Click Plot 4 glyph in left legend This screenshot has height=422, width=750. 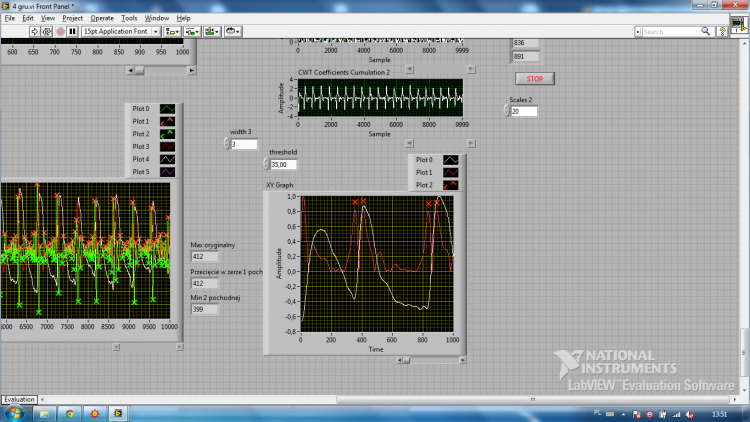(x=167, y=159)
